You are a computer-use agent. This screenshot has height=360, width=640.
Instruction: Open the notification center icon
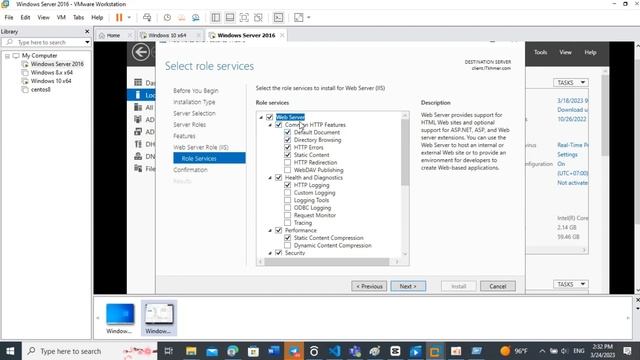click(x=628, y=351)
